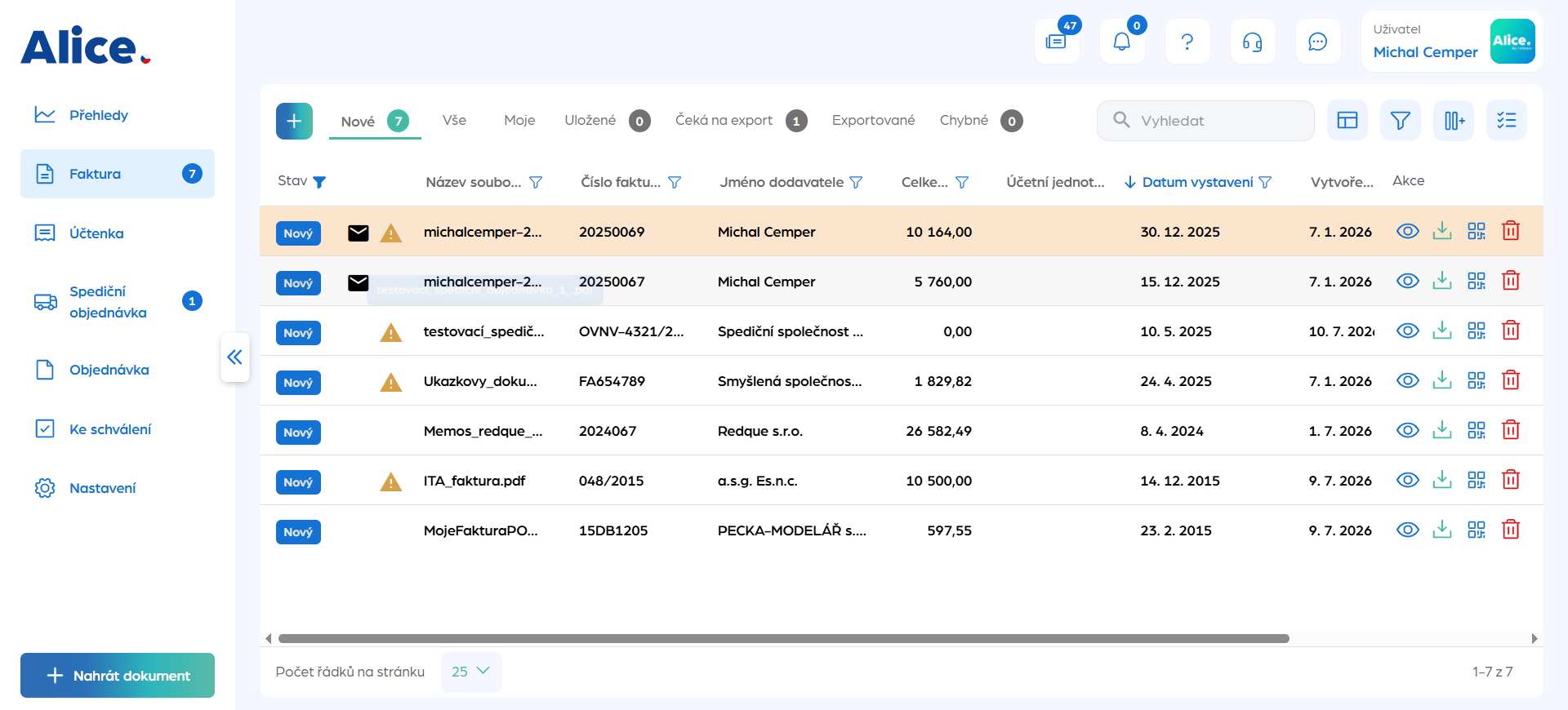Switch to the Nové tab

[x=375, y=122]
